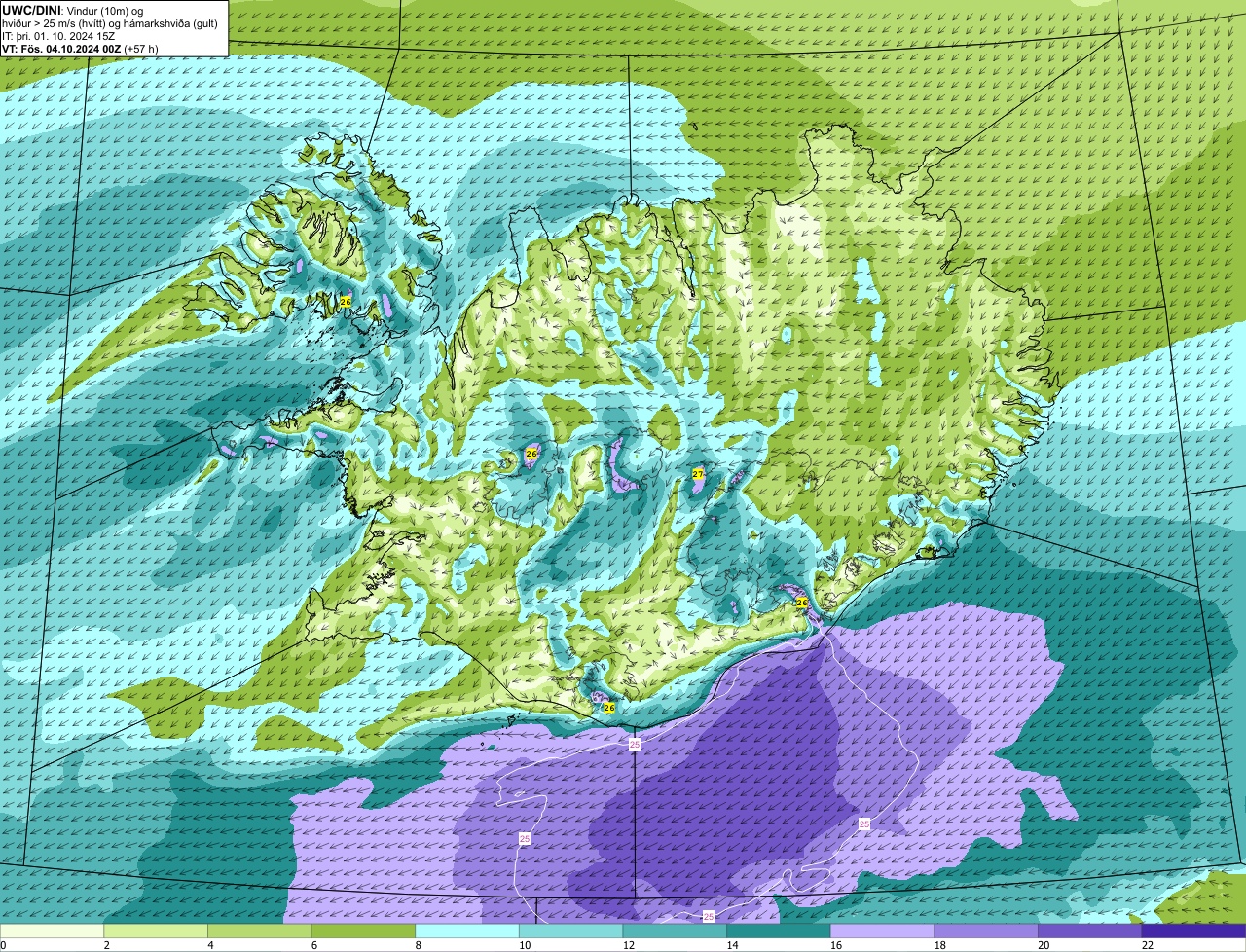Pick the olive green 6–8 m/s swatch
The height and width of the screenshot is (952, 1246).
[363, 931]
